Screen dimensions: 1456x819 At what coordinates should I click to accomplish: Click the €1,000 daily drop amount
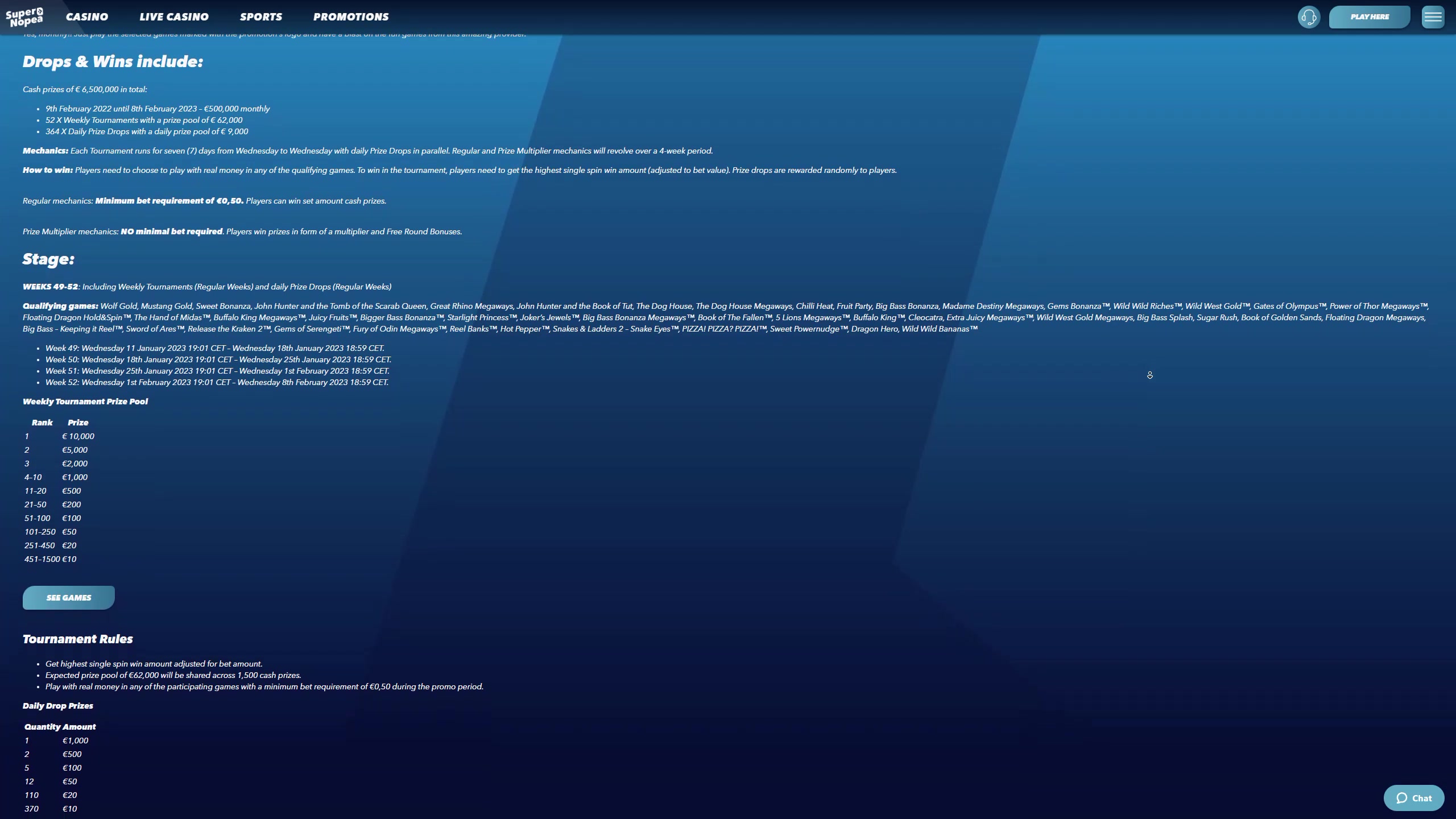point(76,741)
